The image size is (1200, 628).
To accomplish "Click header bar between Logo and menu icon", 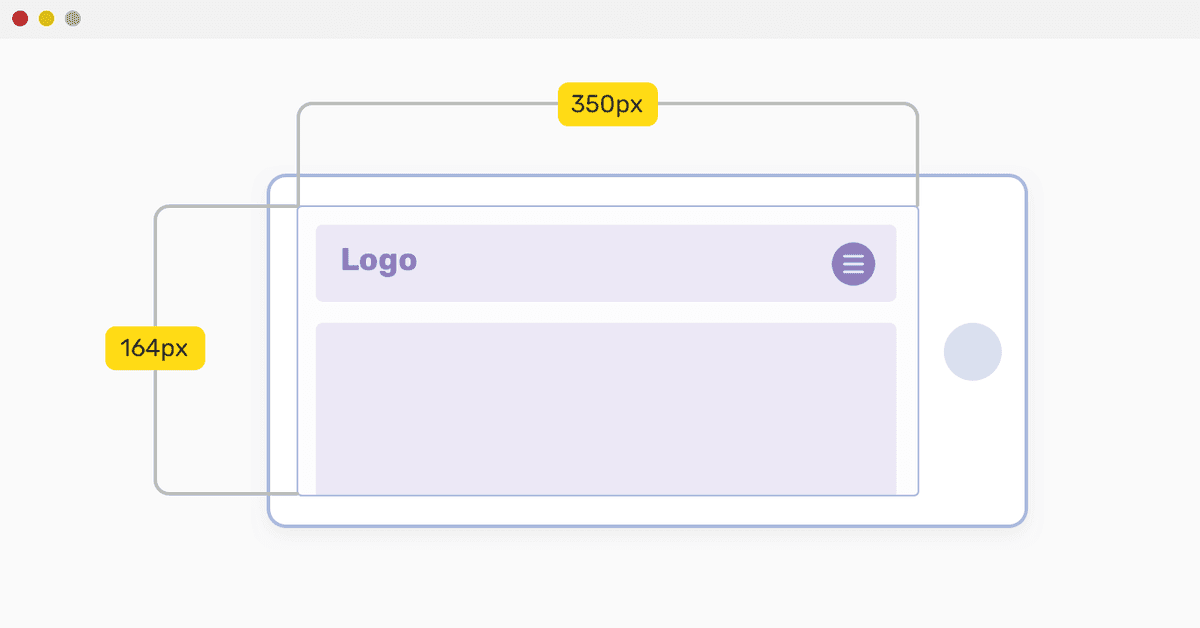I will click(x=620, y=263).
